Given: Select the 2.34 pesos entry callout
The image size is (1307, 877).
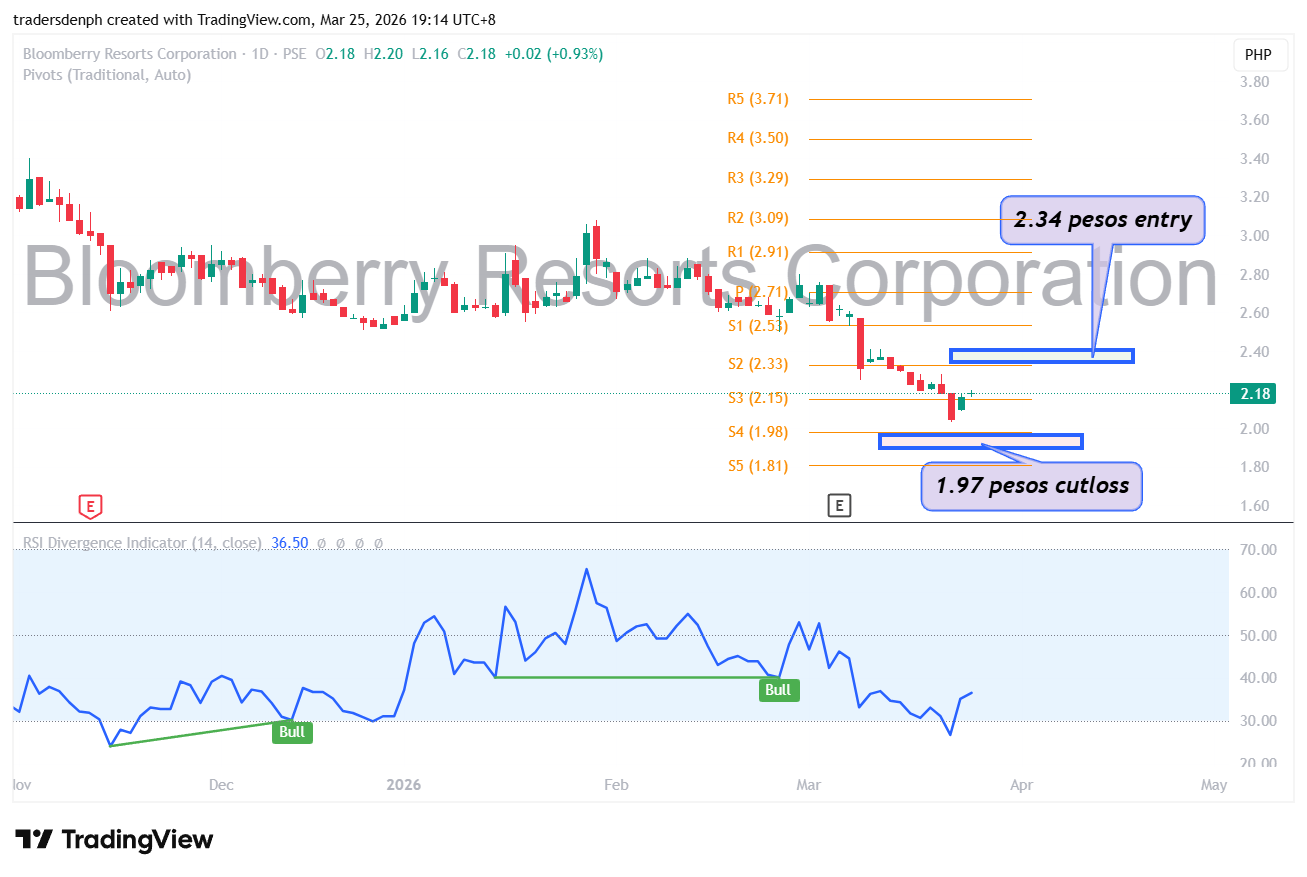Looking at the screenshot, I should pos(1102,220).
